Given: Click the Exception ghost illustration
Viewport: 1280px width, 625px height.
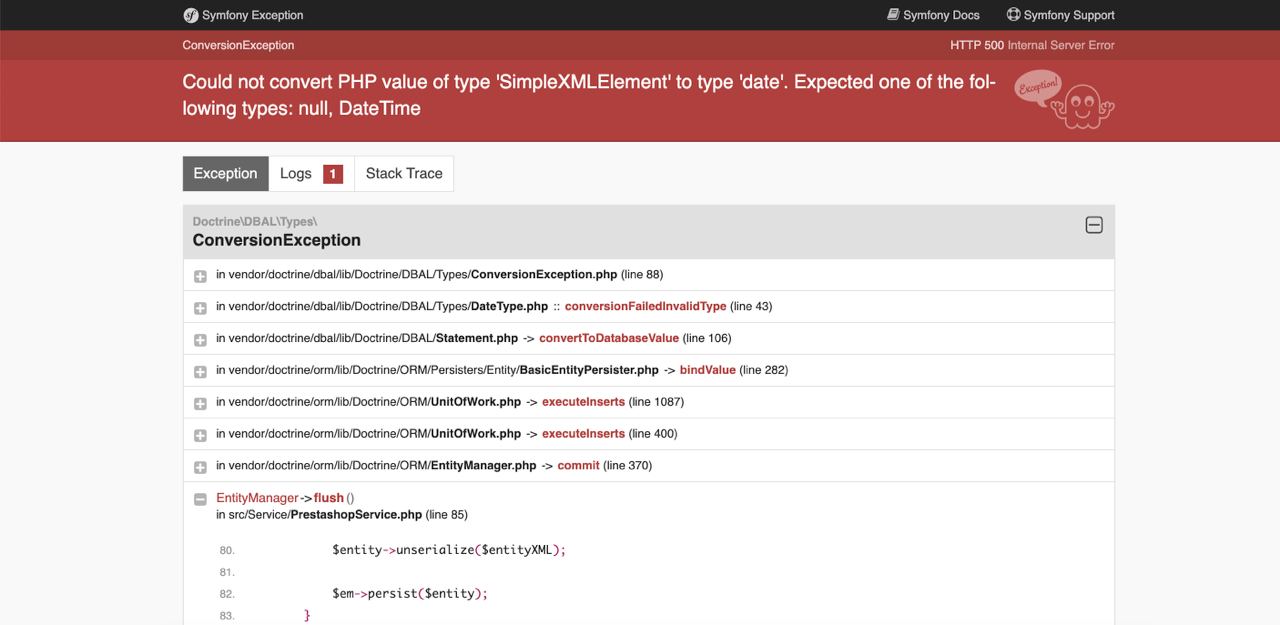Looking at the screenshot, I should click(x=1064, y=100).
